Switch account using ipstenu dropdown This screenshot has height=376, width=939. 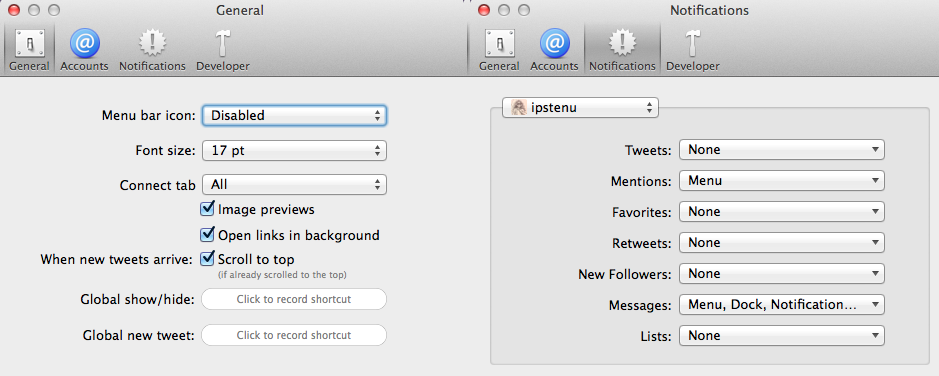[x=580, y=108]
